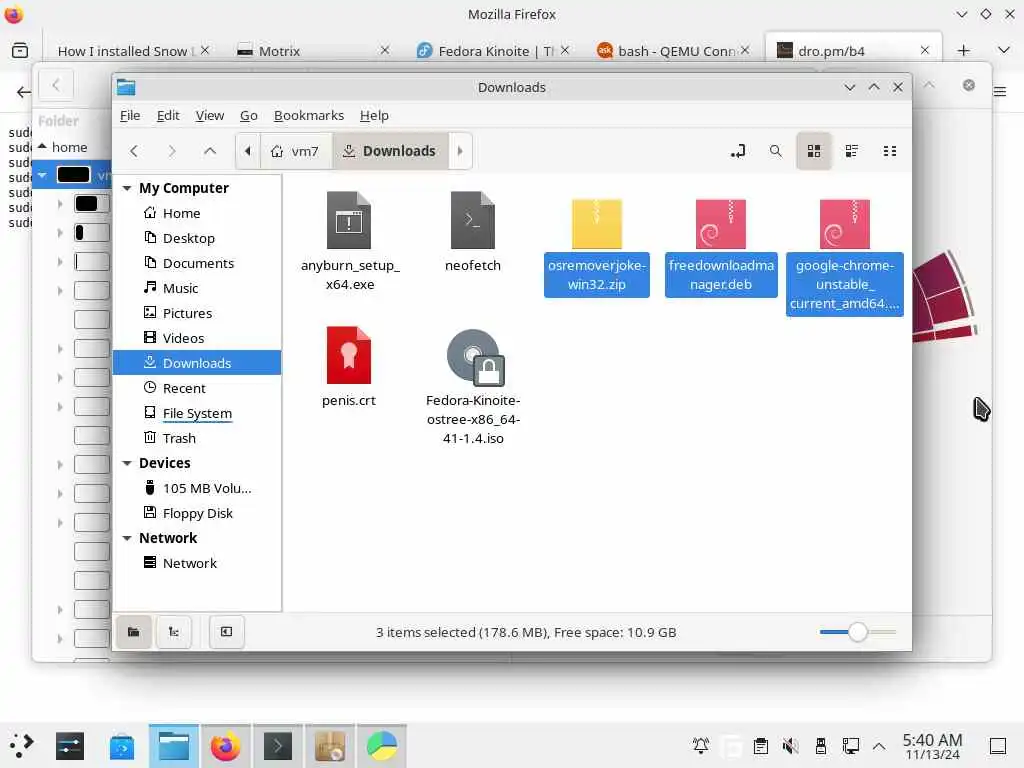The height and width of the screenshot is (768, 1024).
Task: Launch Firefox from the taskbar
Action: pos(225,746)
